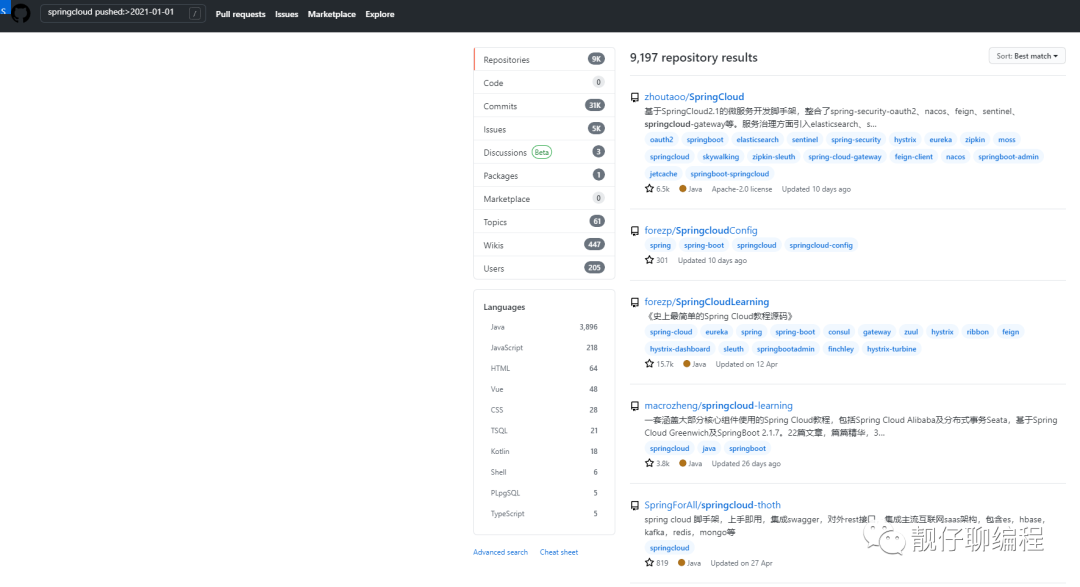The image size is (1080, 587).
Task: Click star icon showing 301 stars
Action: 649,260
